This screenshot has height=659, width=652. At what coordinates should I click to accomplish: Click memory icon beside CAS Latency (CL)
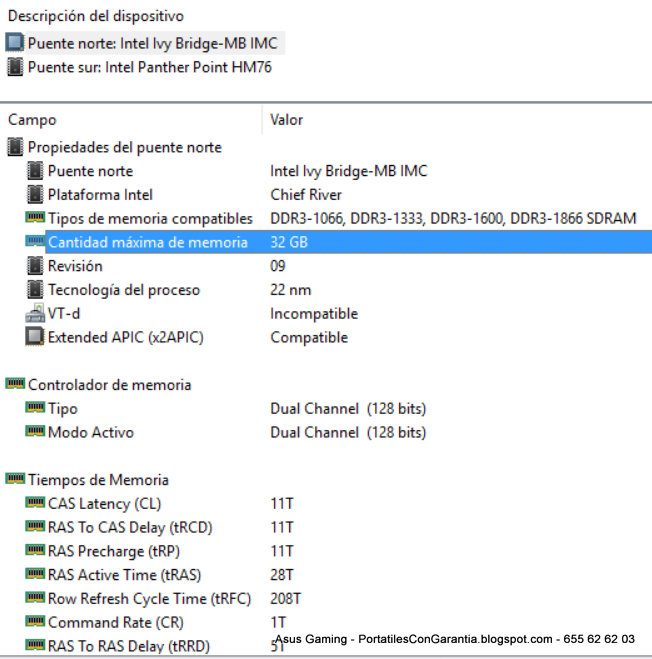coord(35,503)
